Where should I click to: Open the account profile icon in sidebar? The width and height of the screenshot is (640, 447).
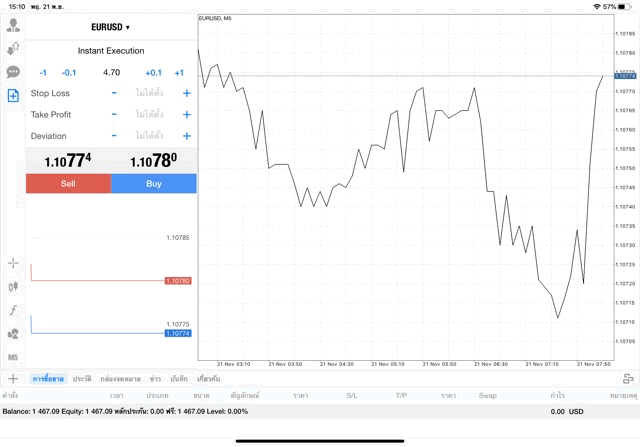pos(13,25)
